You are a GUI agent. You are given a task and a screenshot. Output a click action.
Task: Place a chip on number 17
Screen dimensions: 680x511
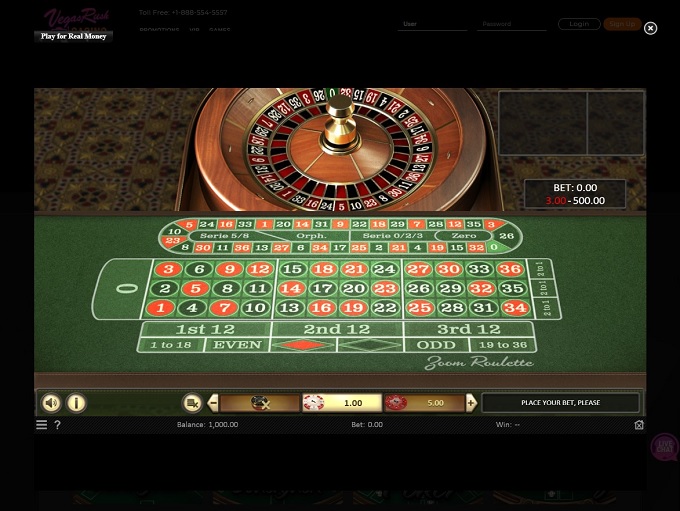(323, 288)
